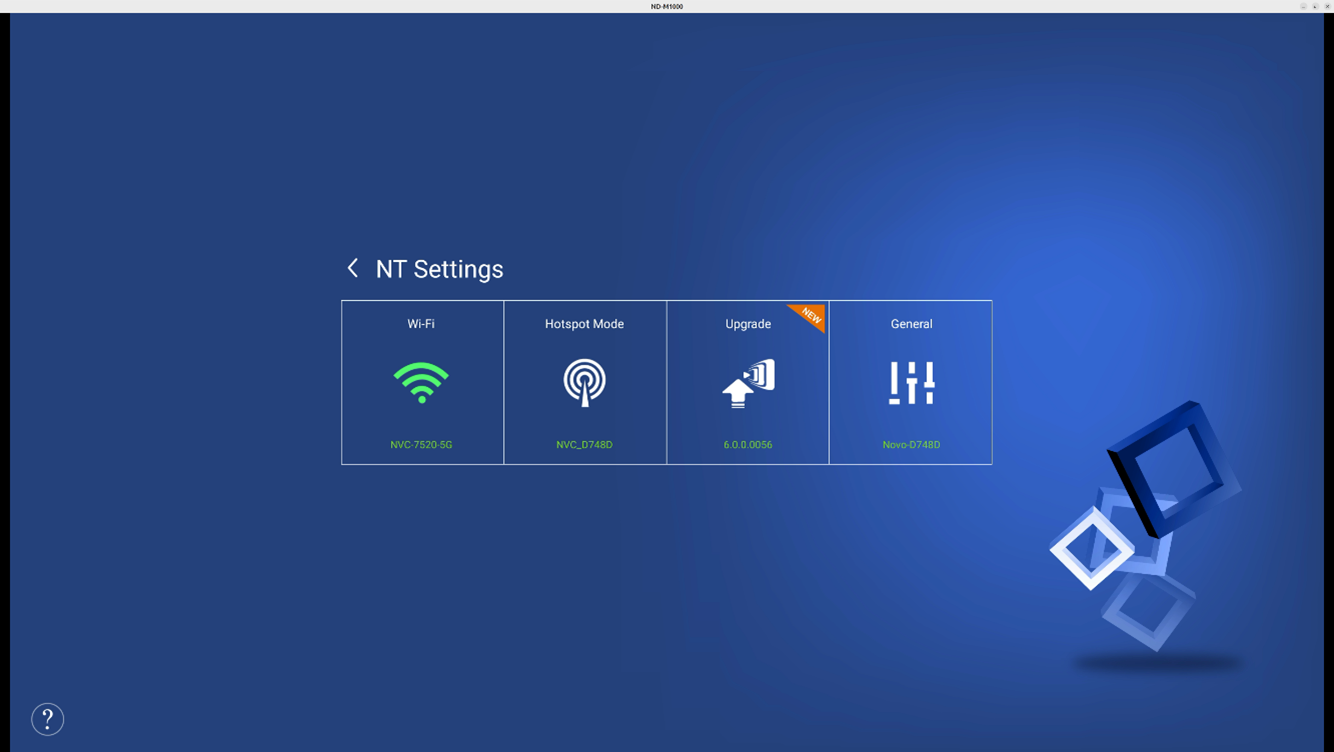Click the ND-R1000 window title
The image size is (1334, 752).
667,6
